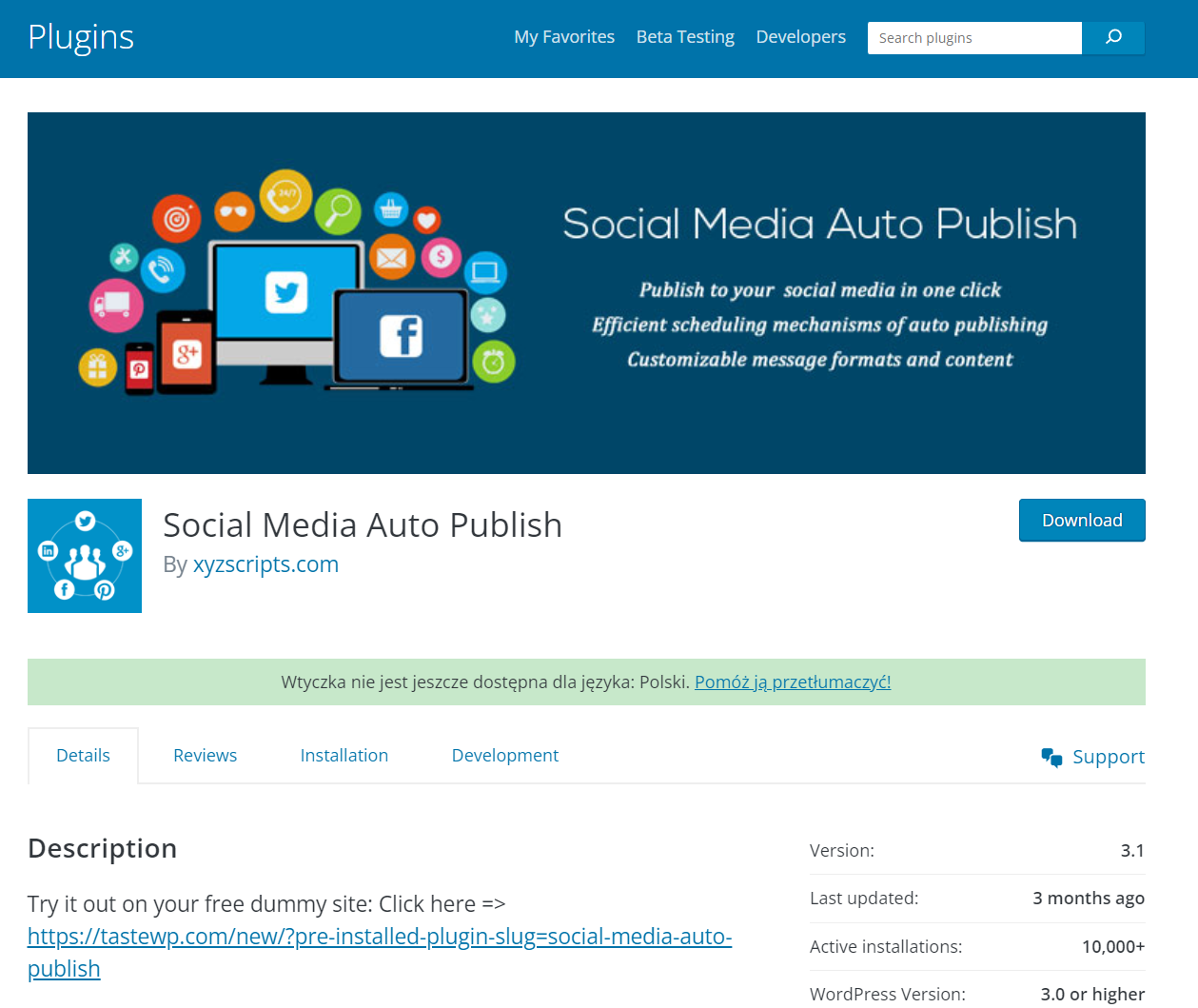Download the plugin
1198x1008 pixels.
pos(1082,521)
